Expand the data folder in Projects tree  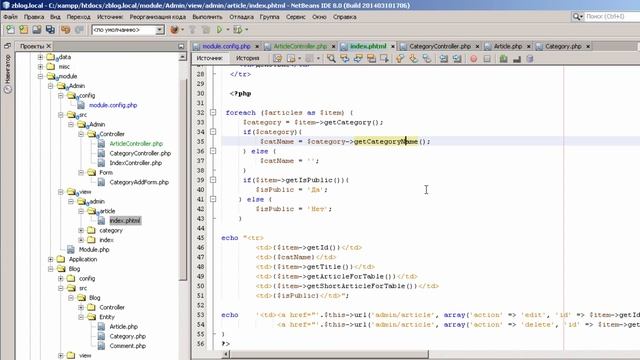(x=40, y=57)
